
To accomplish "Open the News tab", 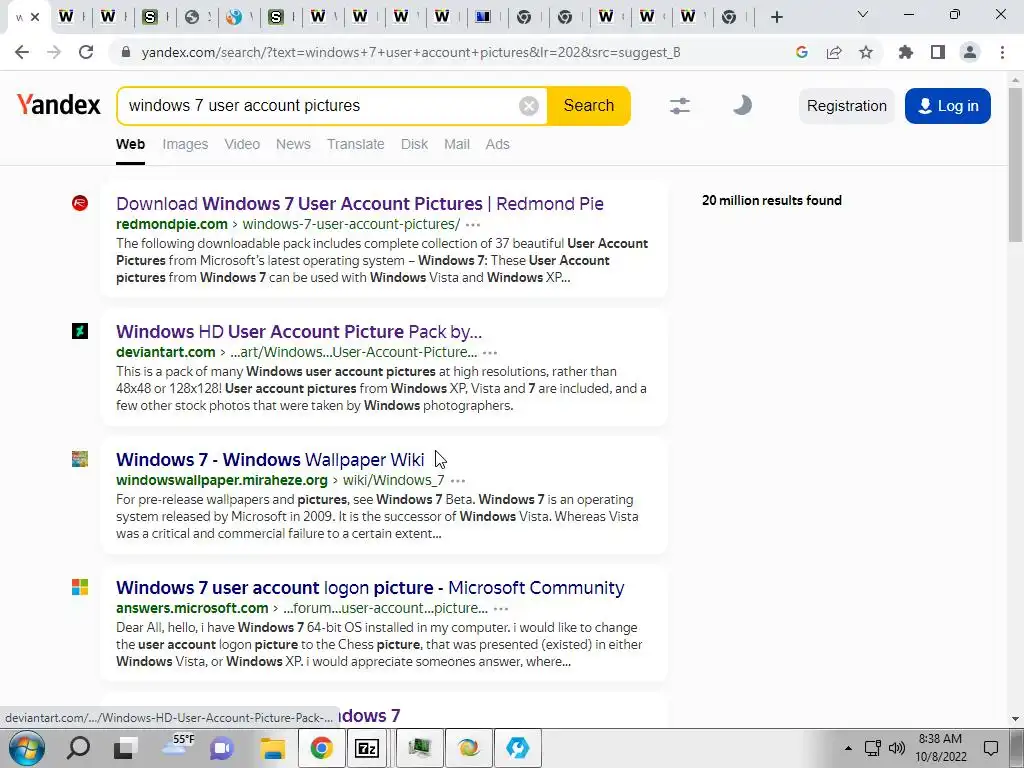I will click(293, 144).
